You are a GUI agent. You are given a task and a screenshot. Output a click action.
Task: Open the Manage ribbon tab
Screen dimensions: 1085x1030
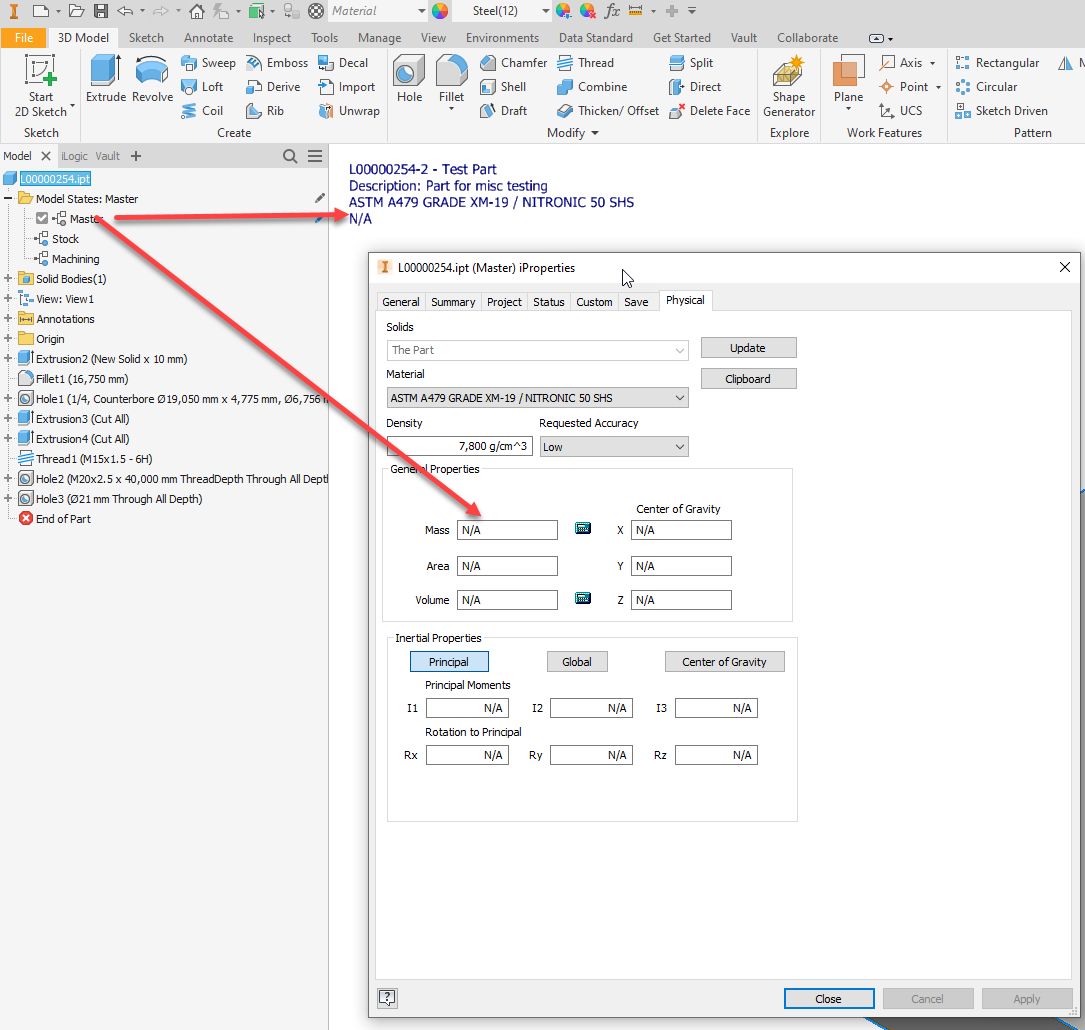coord(379,37)
